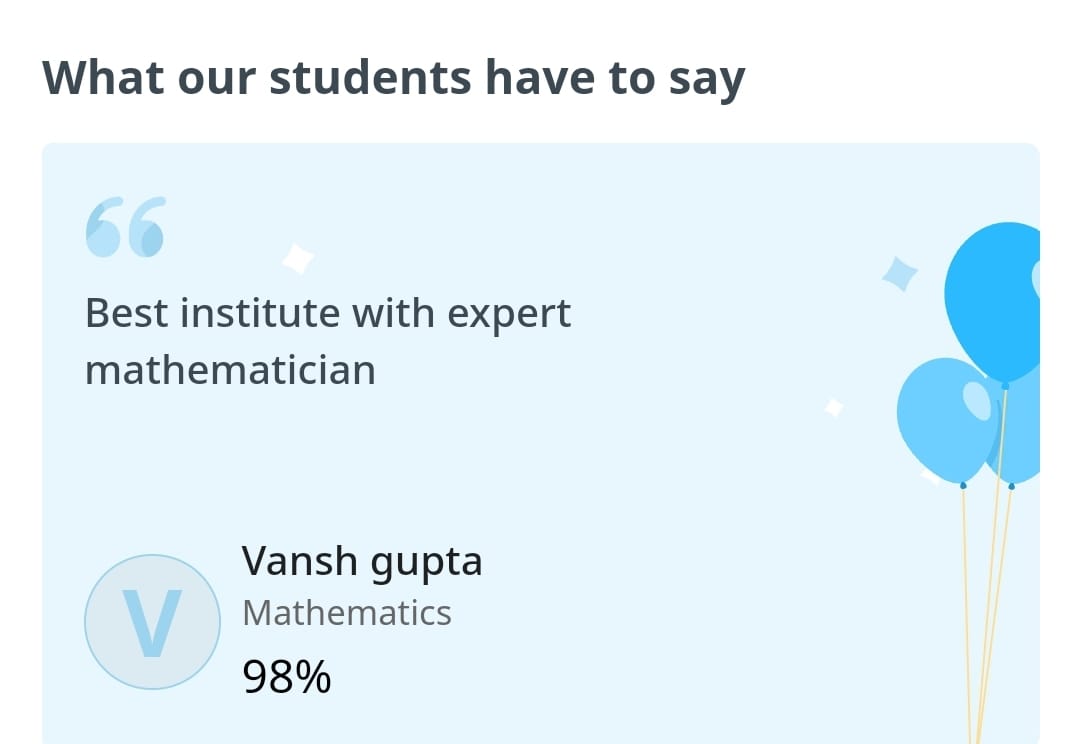
Task: Click the blue diamond sparkle beside the balloons
Action: pos(900,272)
